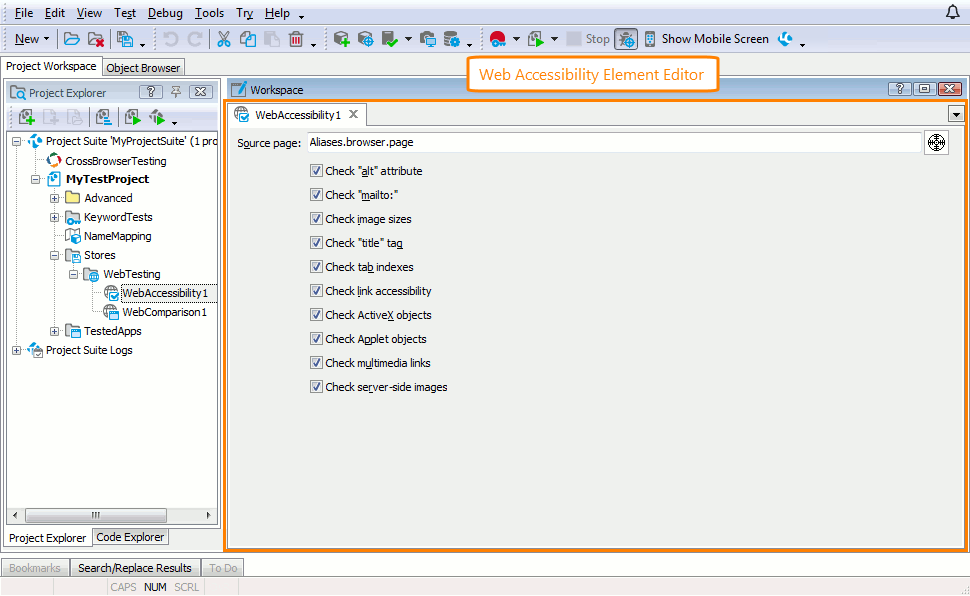Open the View menu
The width and height of the screenshot is (970, 596).
89,13
